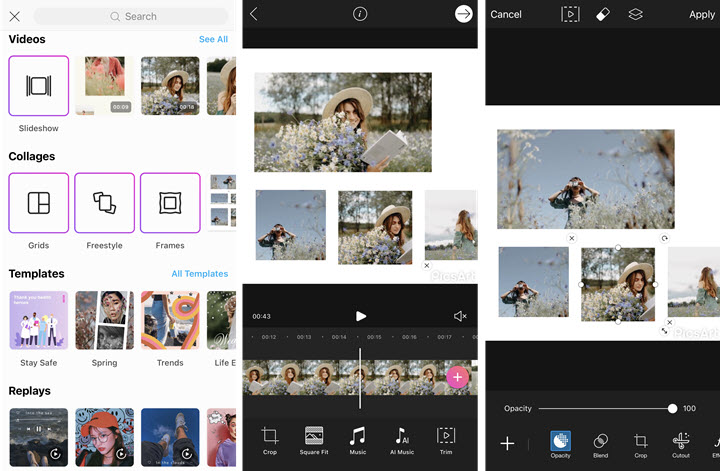Open the AI Music tool
Viewport: 720px width, 471px height.
click(x=402, y=436)
